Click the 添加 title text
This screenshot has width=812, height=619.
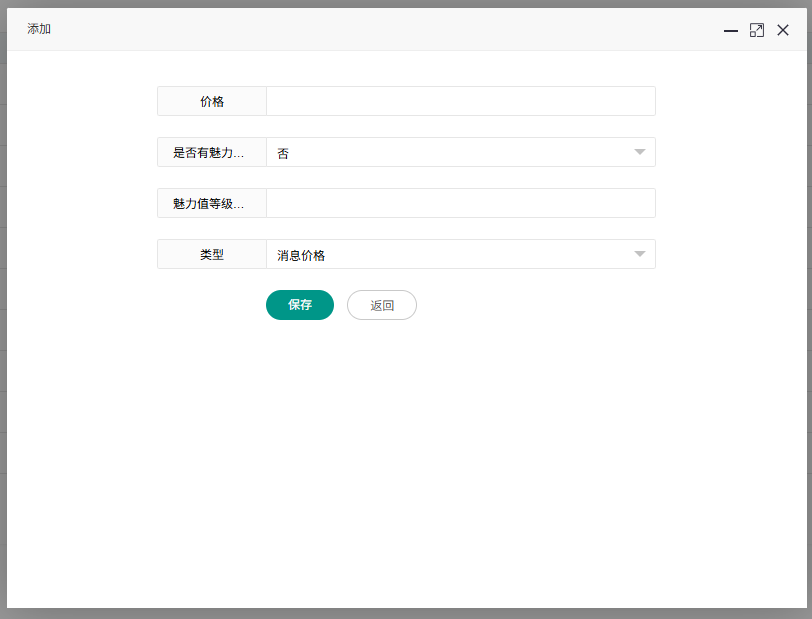pyautogui.click(x=39, y=30)
